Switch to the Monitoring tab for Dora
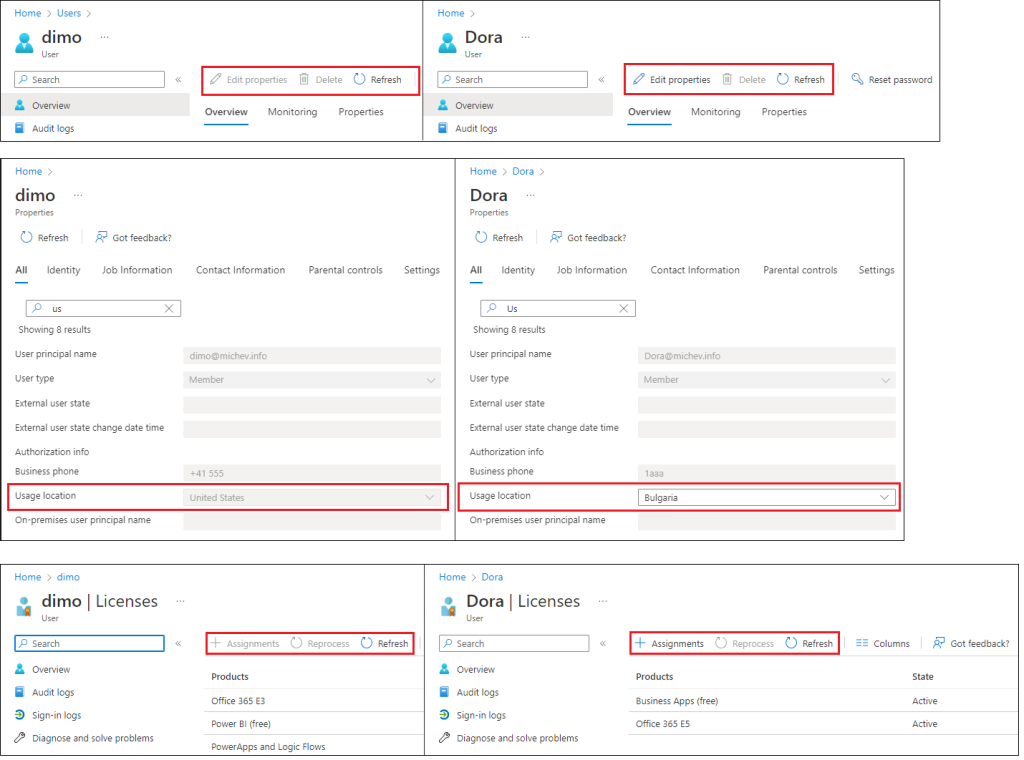Image resolution: width=1024 pixels, height=760 pixels. click(x=715, y=112)
